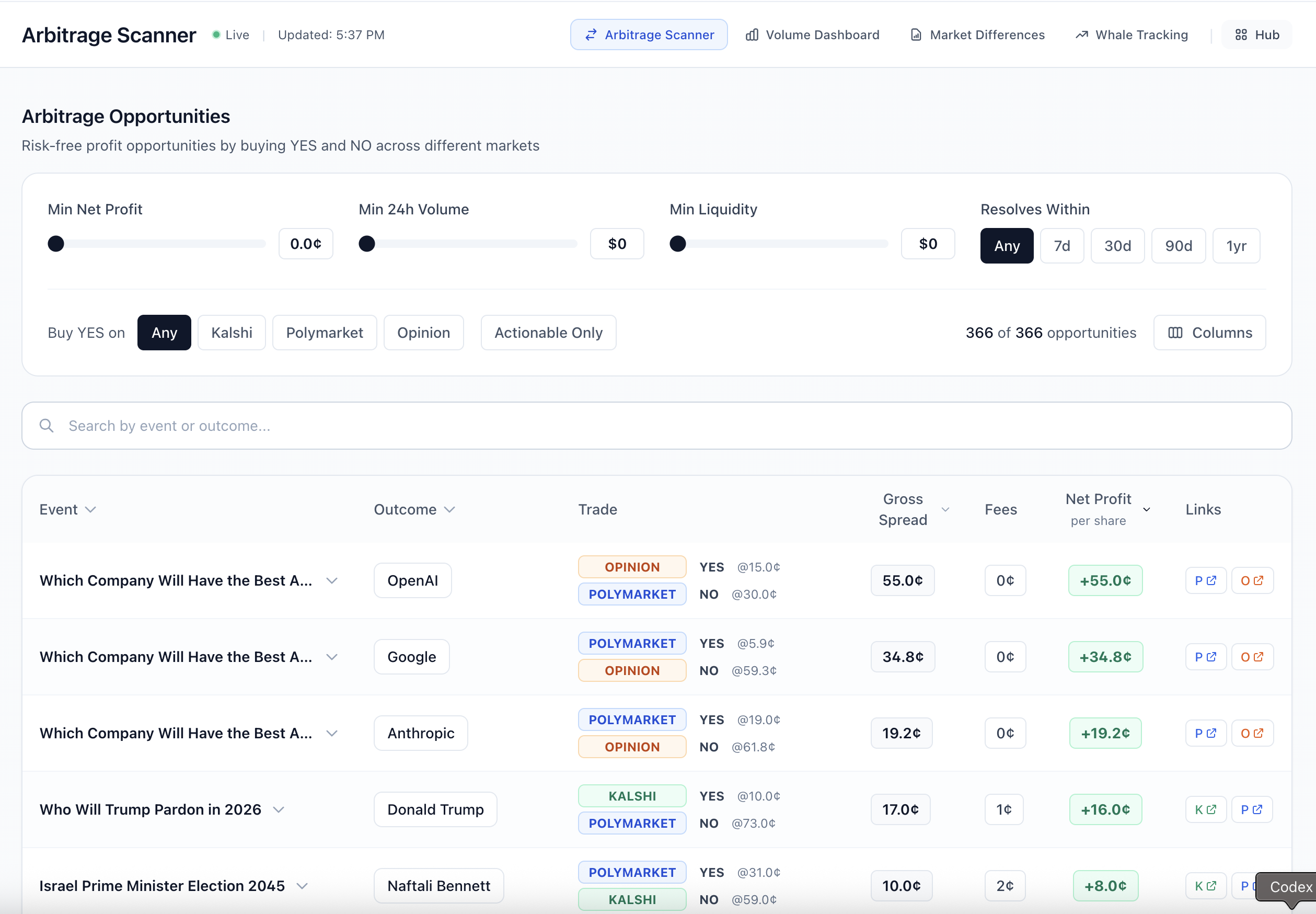This screenshot has width=1316, height=914.
Task: Open the Event column sort dropdown
Action: (91, 509)
